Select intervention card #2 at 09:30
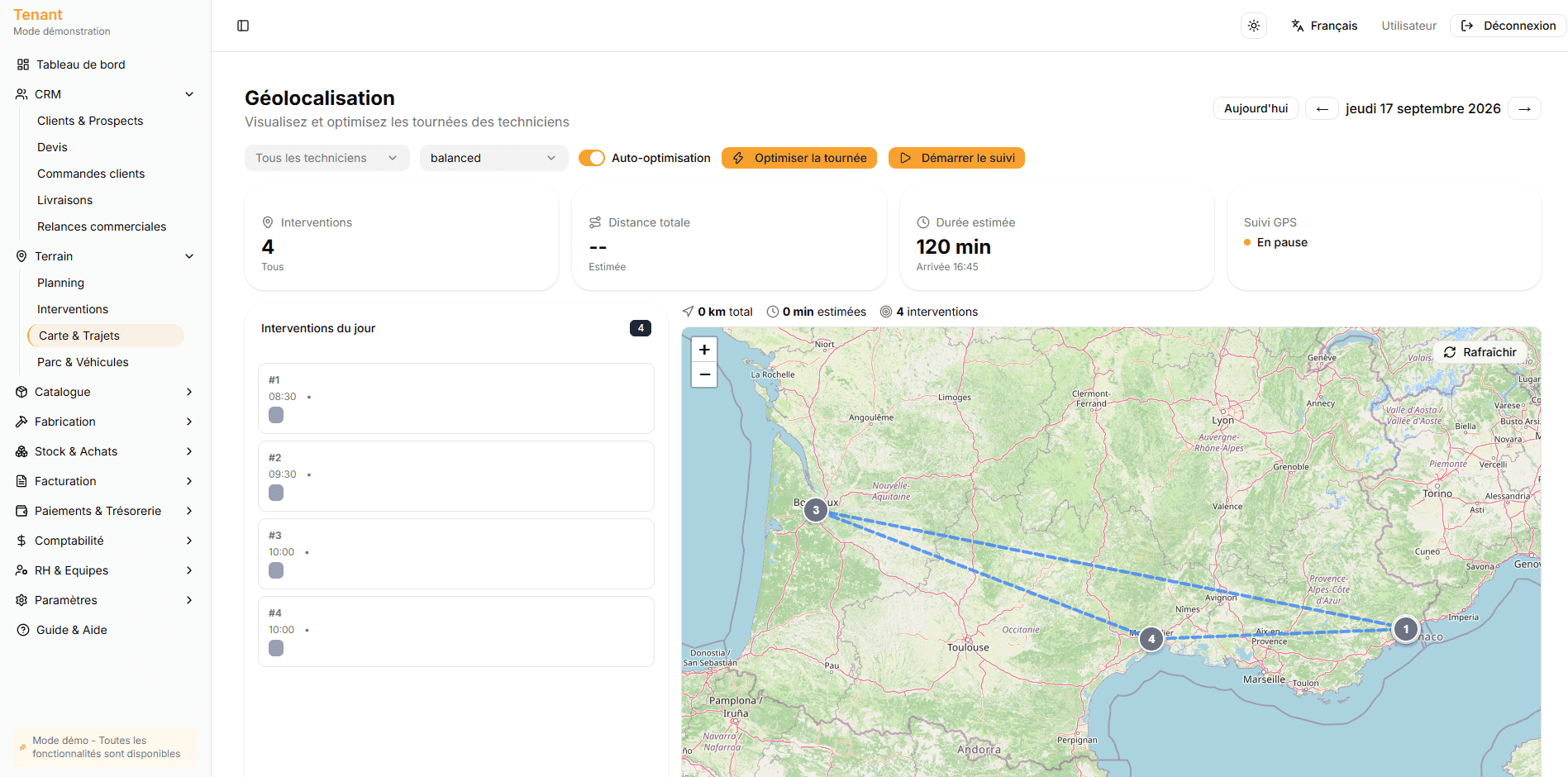The image size is (1568, 777). (456, 476)
